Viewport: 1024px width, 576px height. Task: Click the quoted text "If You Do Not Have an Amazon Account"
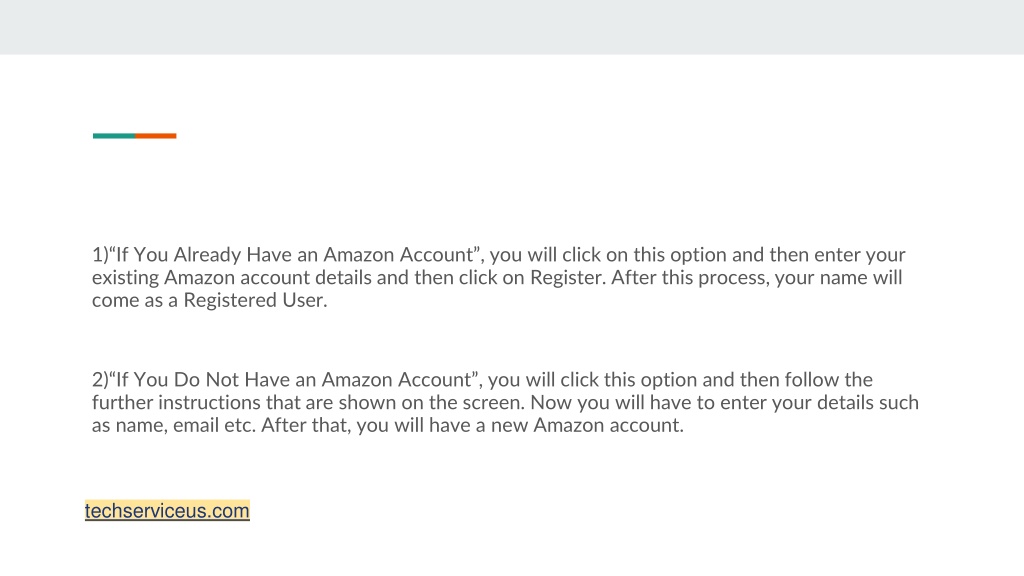293,379
